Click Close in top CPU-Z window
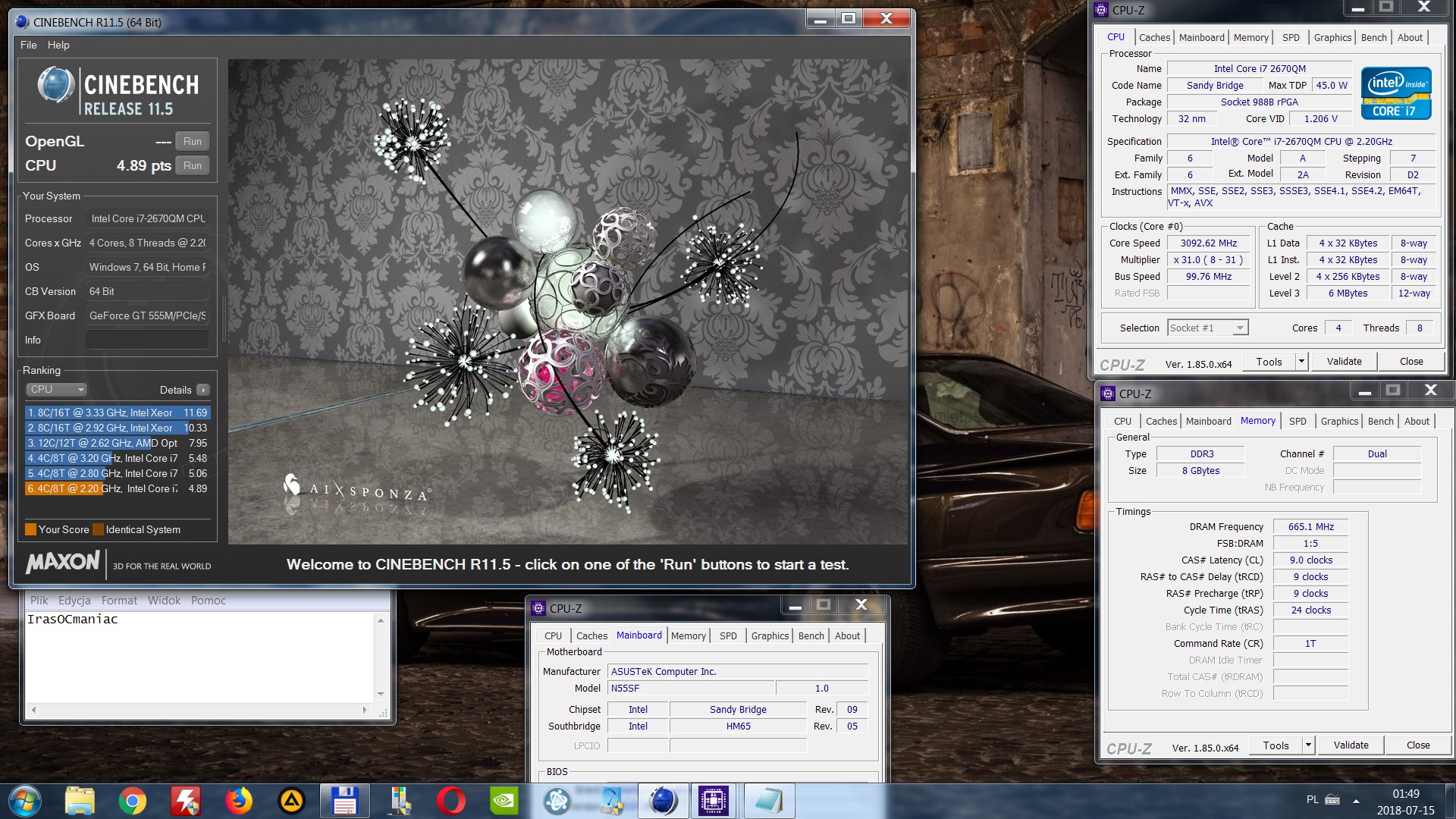Screen dimensions: 1456x819 (x=1411, y=362)
